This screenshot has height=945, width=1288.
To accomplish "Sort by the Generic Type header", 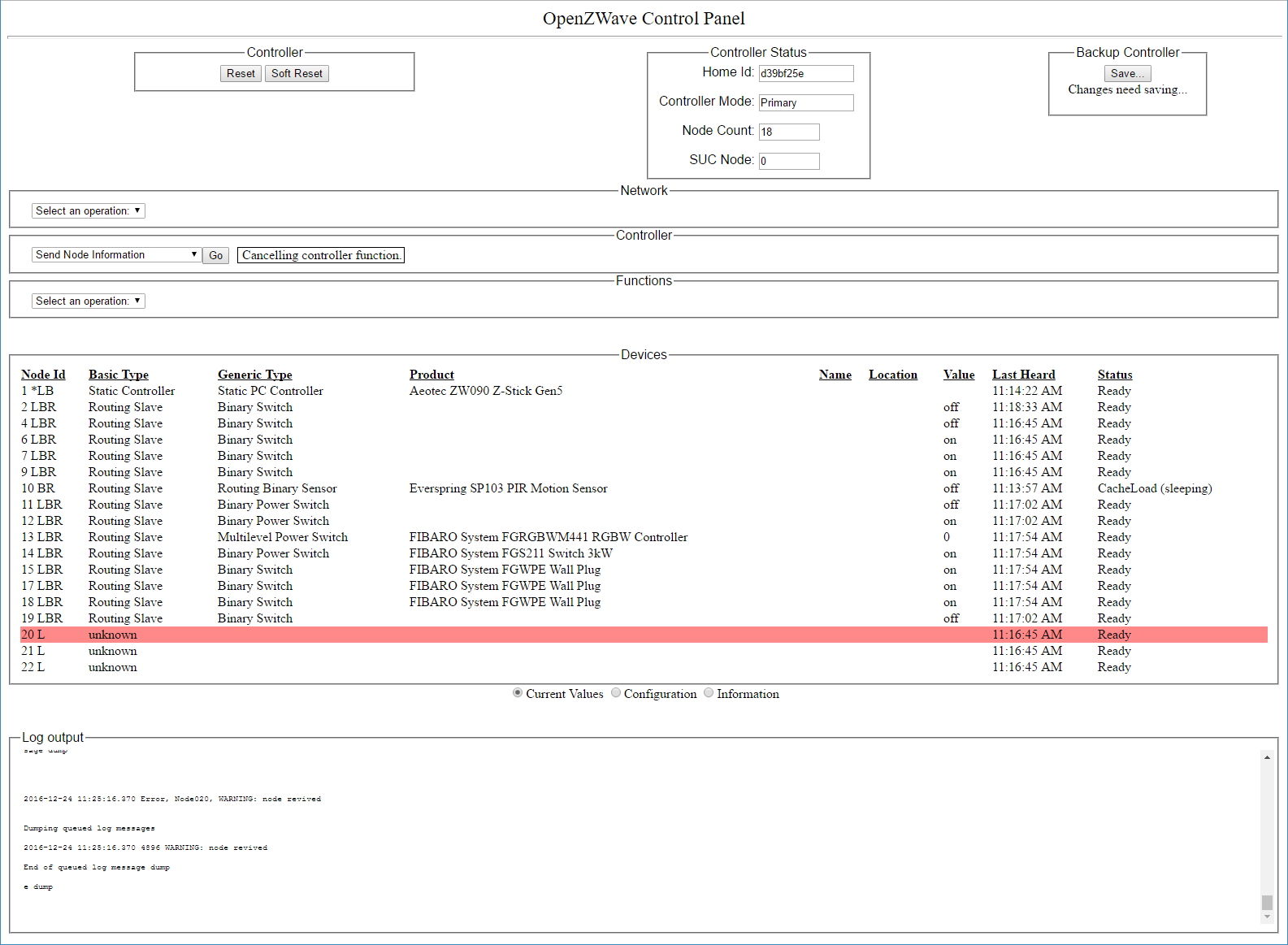I will tap(255, 375).
